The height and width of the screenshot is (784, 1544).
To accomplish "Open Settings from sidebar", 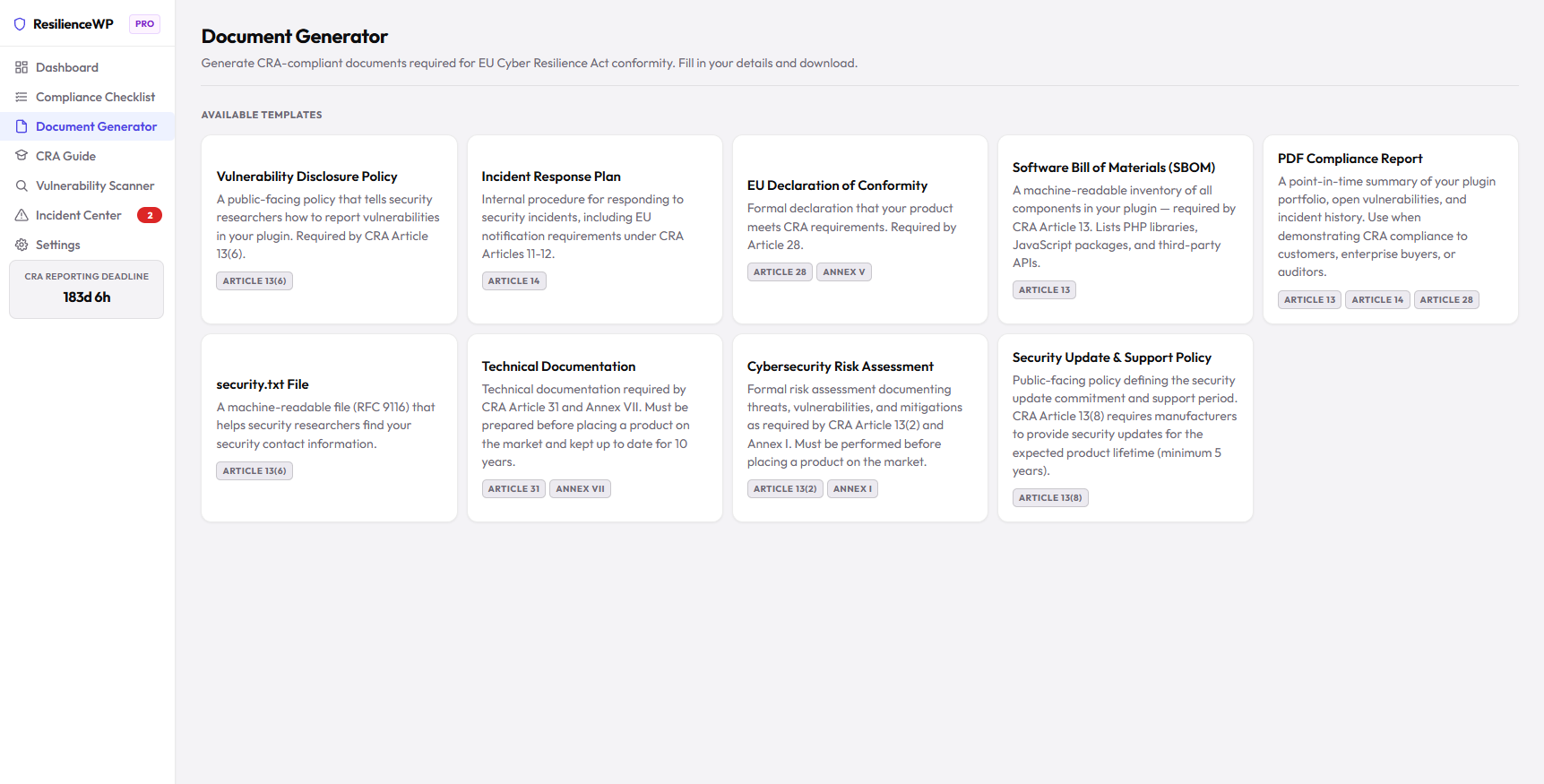I will coord(87,245).
